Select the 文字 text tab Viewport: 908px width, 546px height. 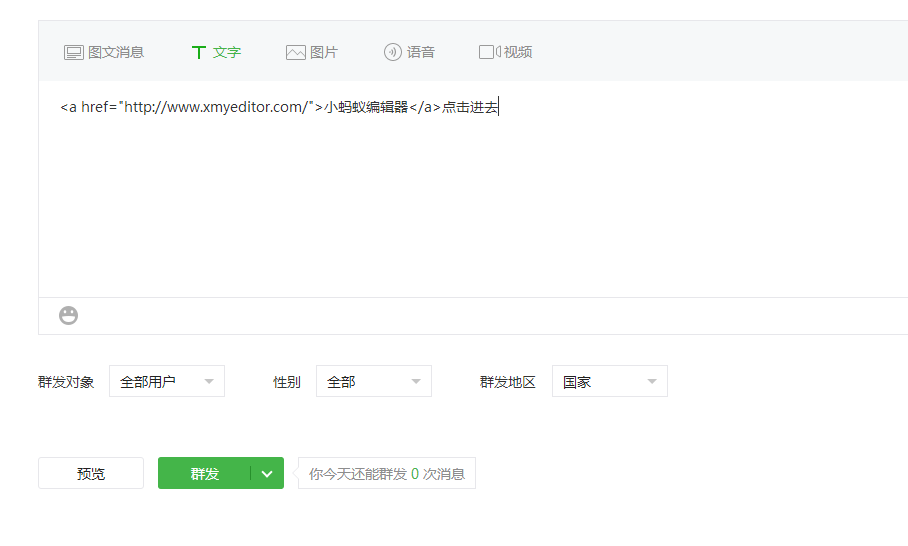pyautogui.click(x=216, y=52)
